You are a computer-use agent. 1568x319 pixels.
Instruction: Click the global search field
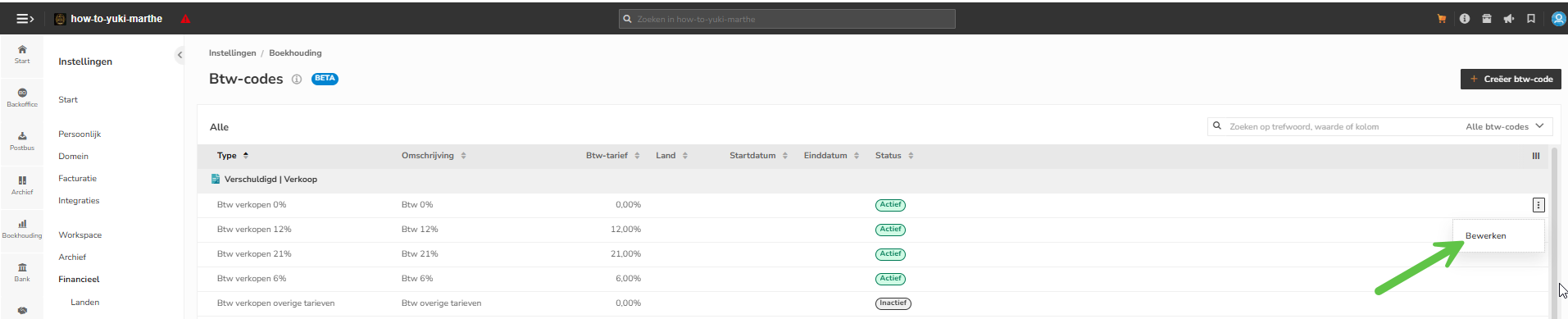pyautogui.click(x=787, y=19)
